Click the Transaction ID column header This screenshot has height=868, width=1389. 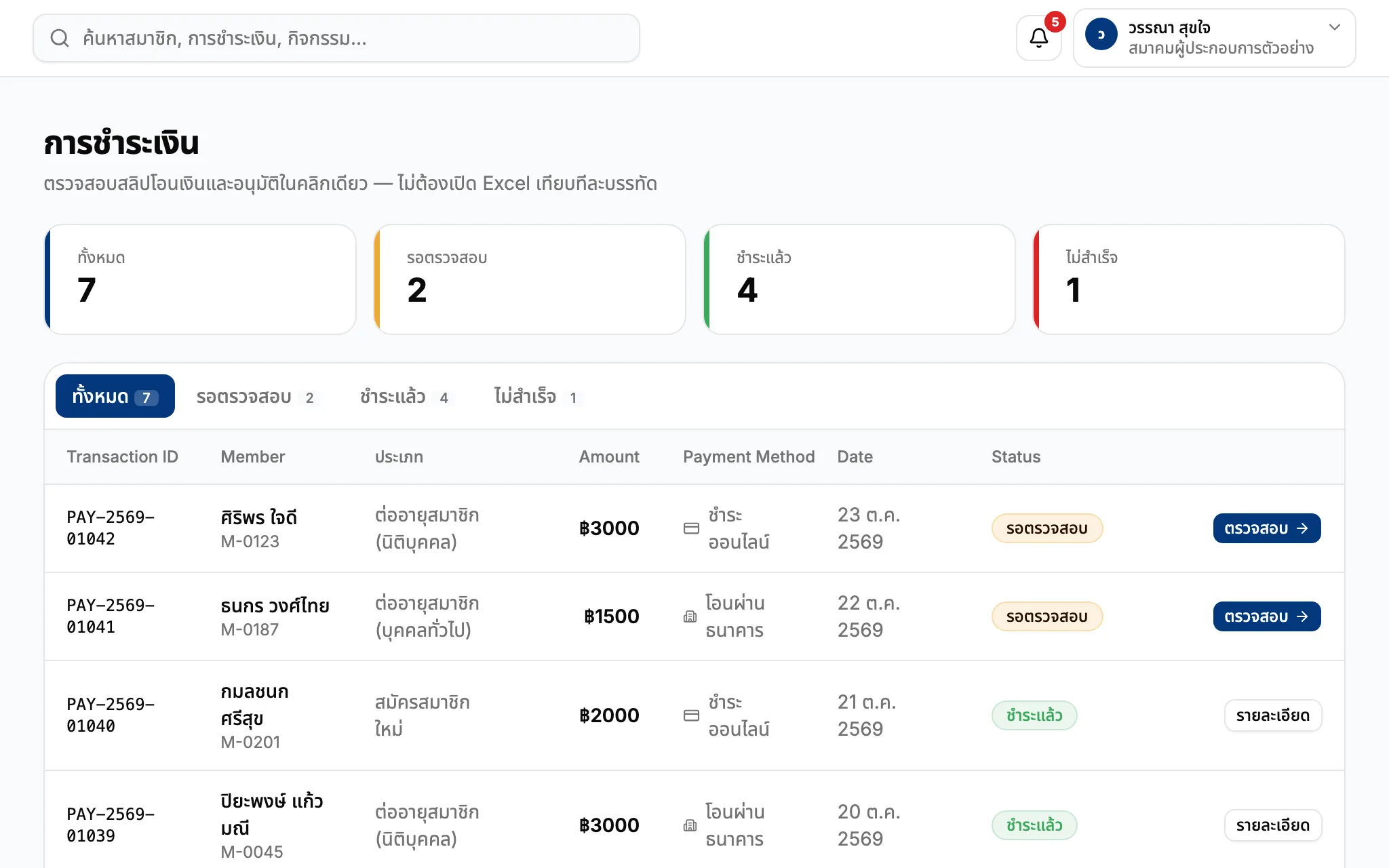pyautogui.click(x=122, y=456)
